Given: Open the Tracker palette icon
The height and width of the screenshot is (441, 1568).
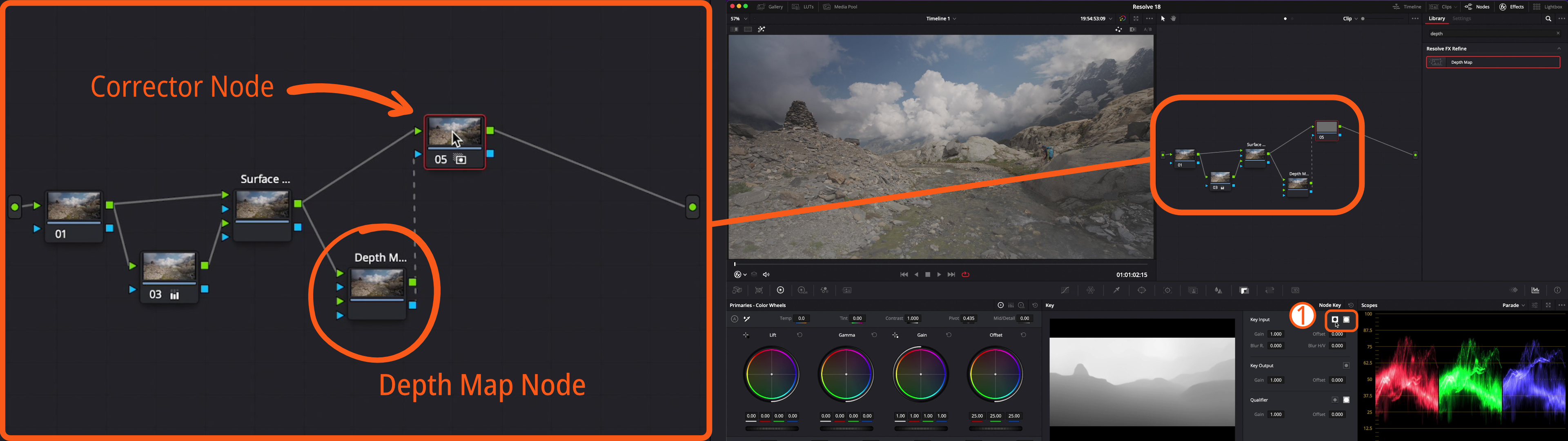Looking at the screenshot, I should click(1167, 291).
